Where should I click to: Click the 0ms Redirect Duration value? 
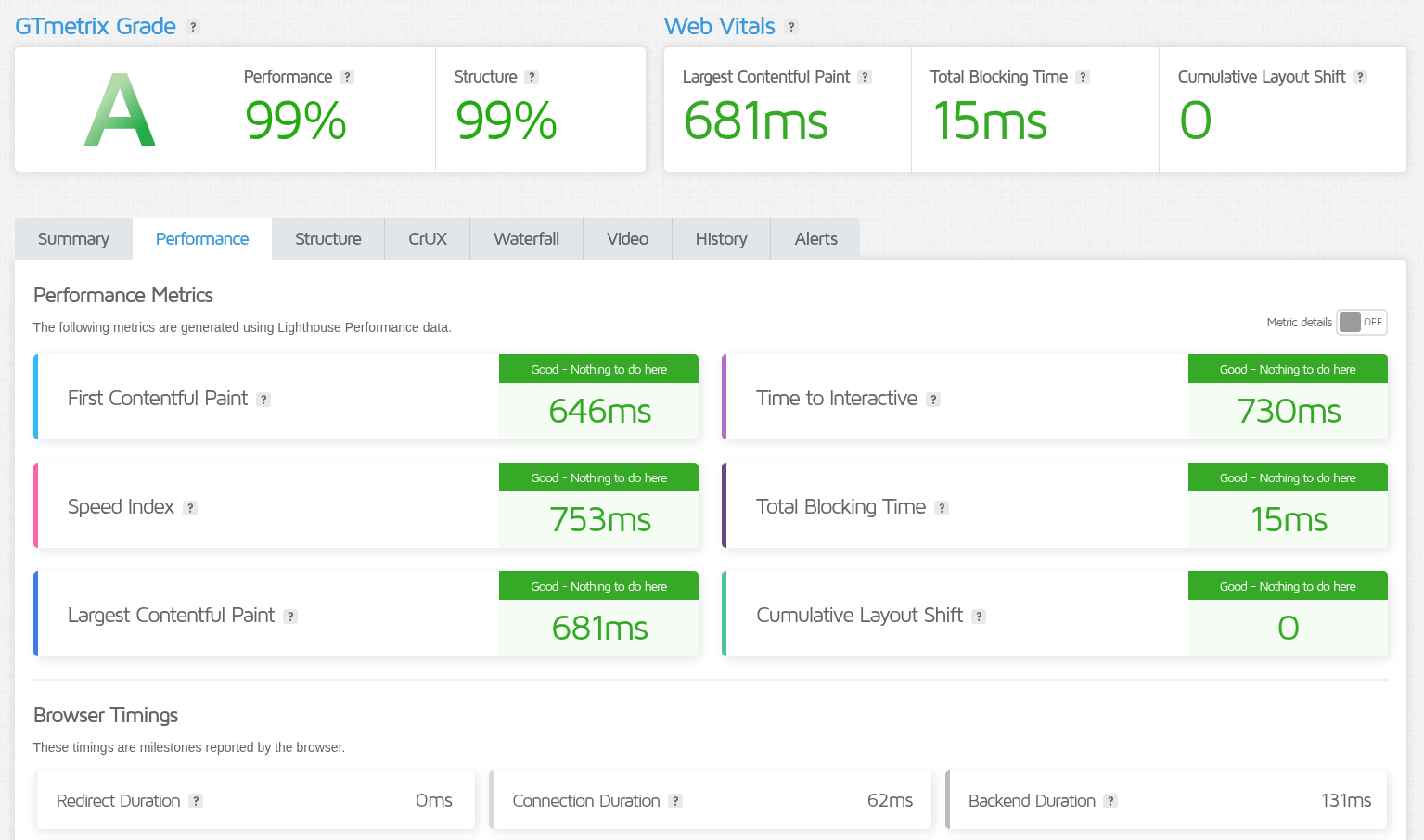pos(433,800)
